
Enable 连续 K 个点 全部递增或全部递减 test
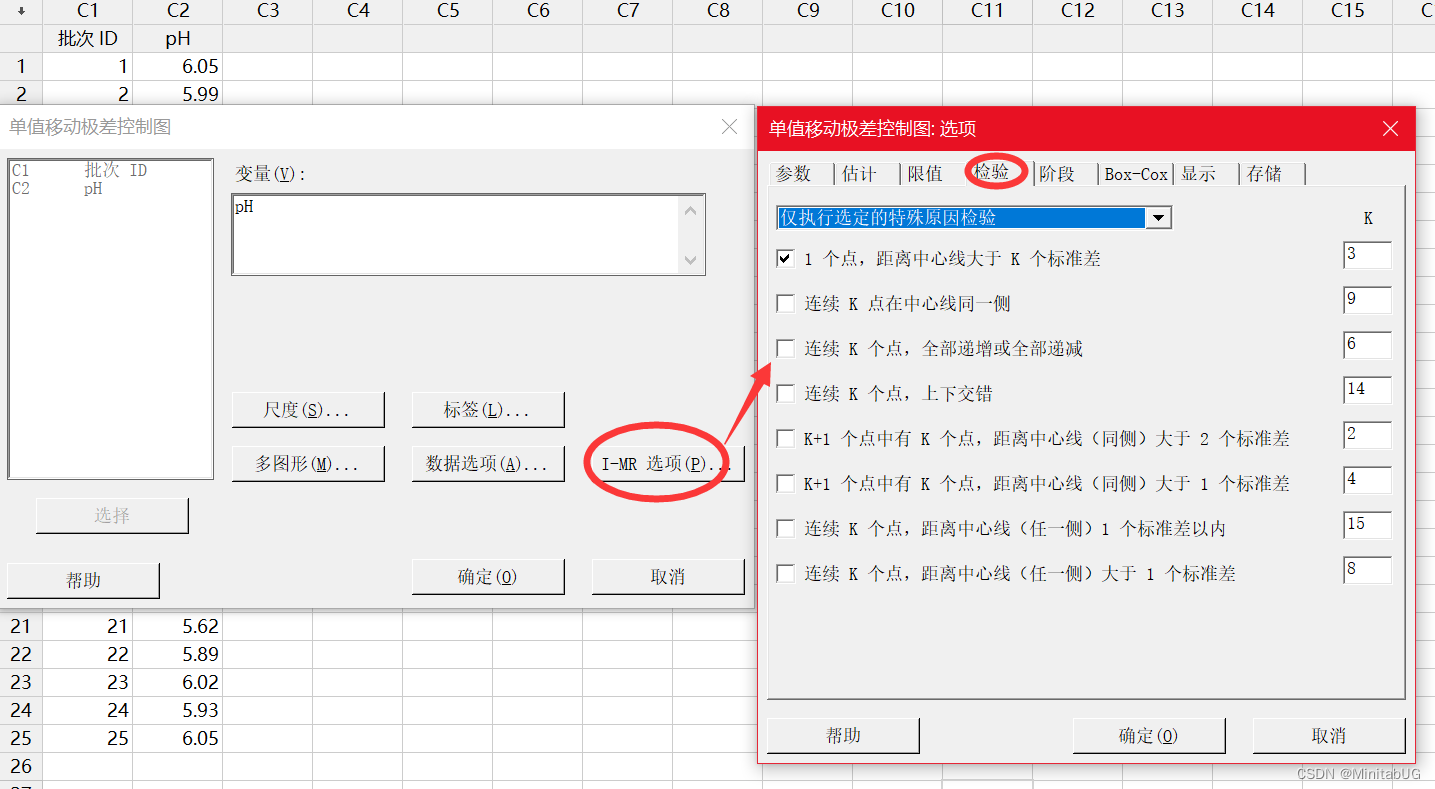click(x=786, y=349)
